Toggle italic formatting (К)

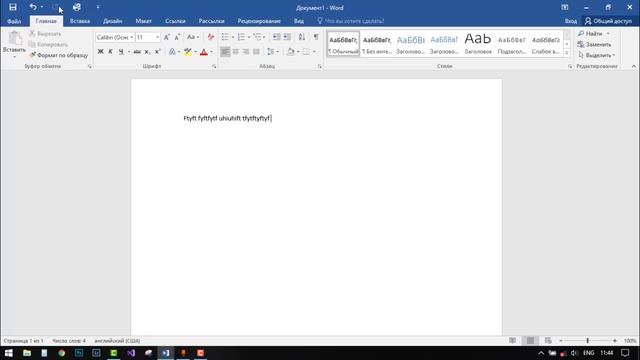[x=110, y=51]
